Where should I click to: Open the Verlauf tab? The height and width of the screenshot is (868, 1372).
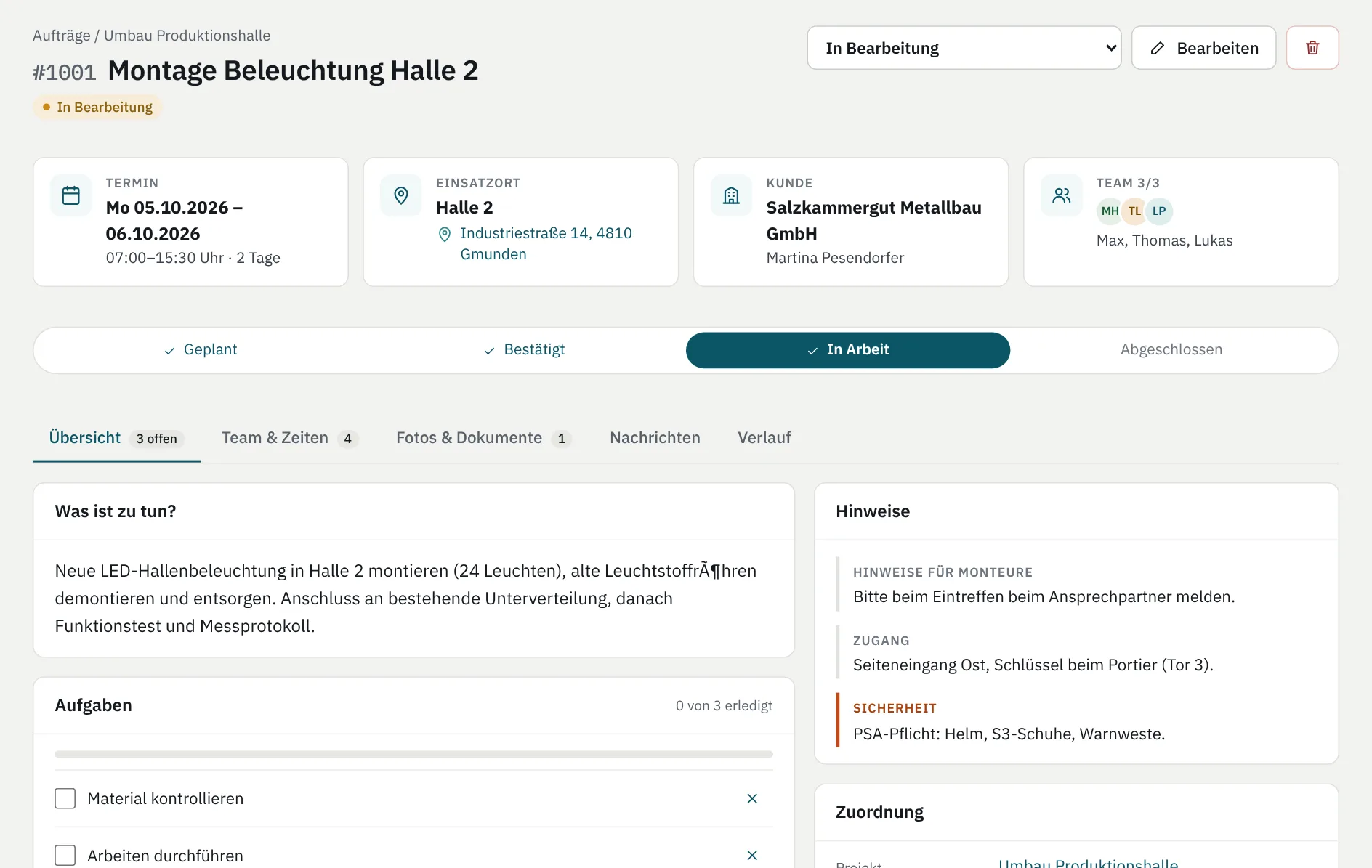pyautogui.click(x=764, y=438)
